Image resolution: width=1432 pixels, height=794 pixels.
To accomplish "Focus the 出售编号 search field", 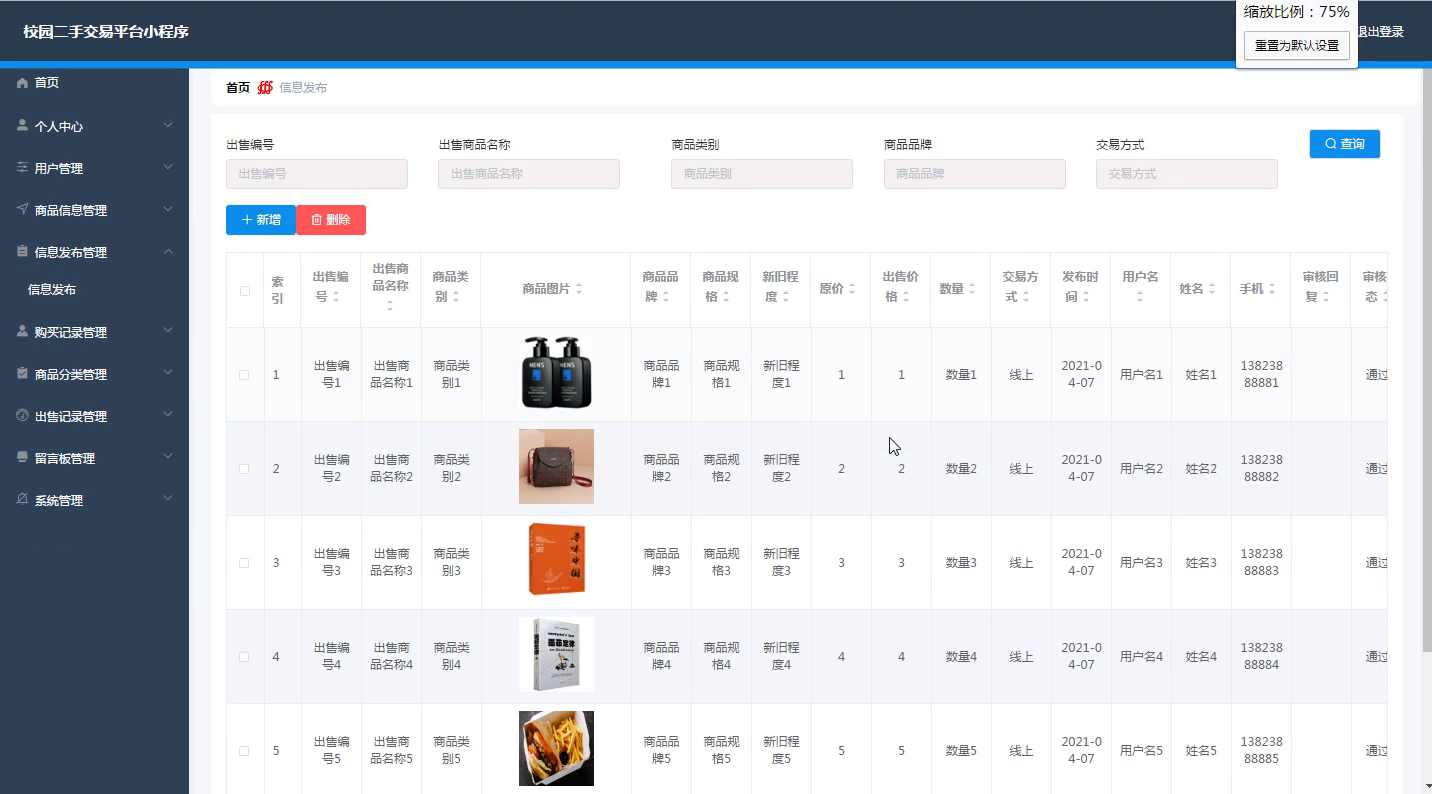I will 317,174.
